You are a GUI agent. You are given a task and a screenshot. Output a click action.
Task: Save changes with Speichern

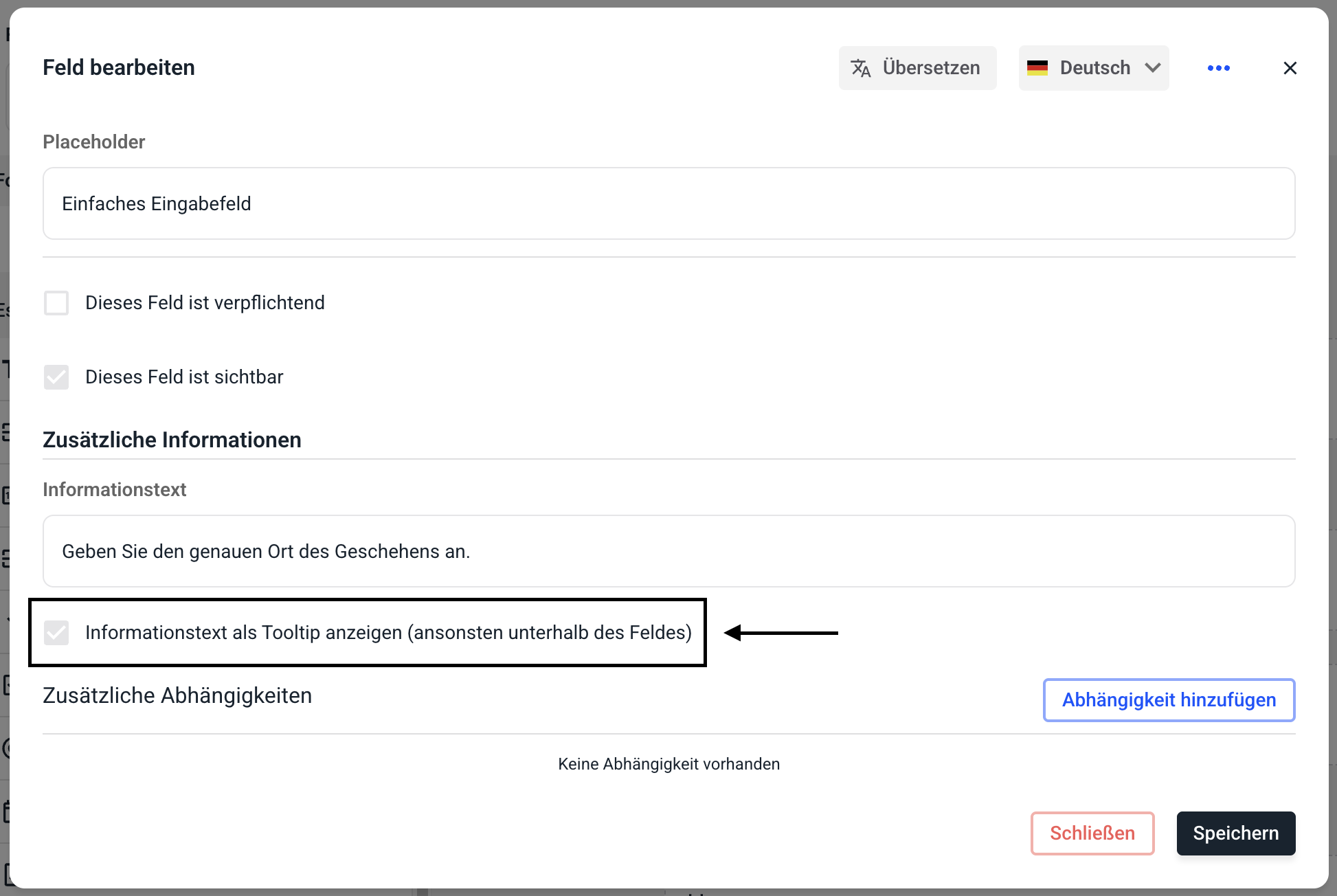(1235, 833)
